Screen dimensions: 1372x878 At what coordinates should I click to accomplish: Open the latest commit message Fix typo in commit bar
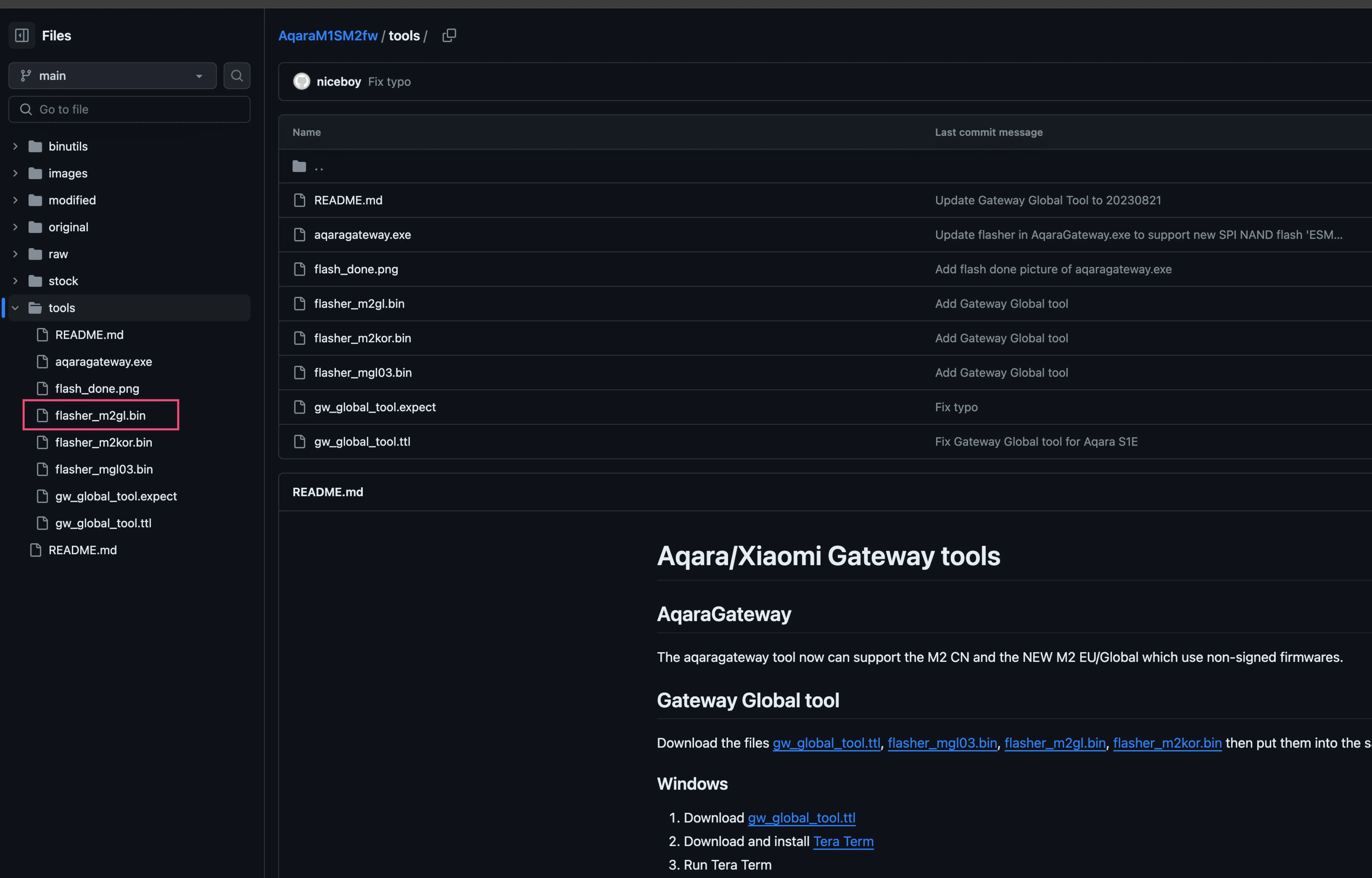(x=390, y=82)
